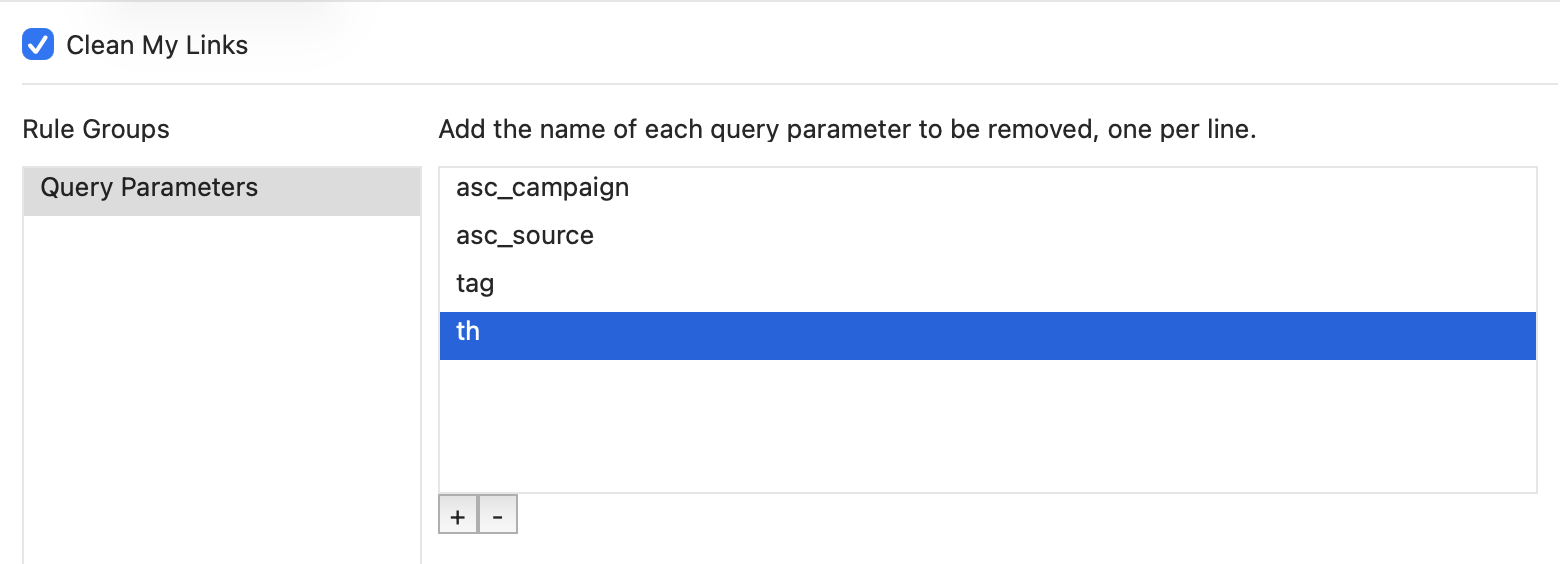Screen dimensions: 1560x564
Task: Click the highlighted th parameter row
Action: point(986,332)
